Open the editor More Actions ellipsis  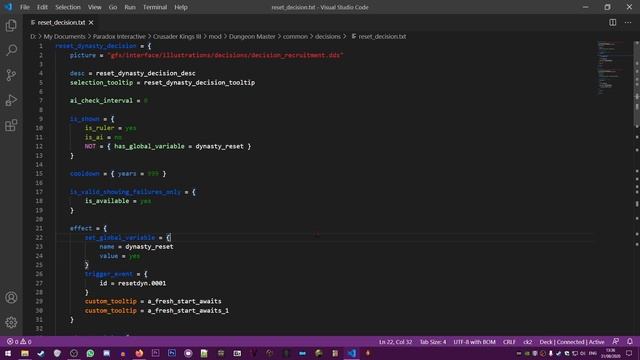point(628,22)
